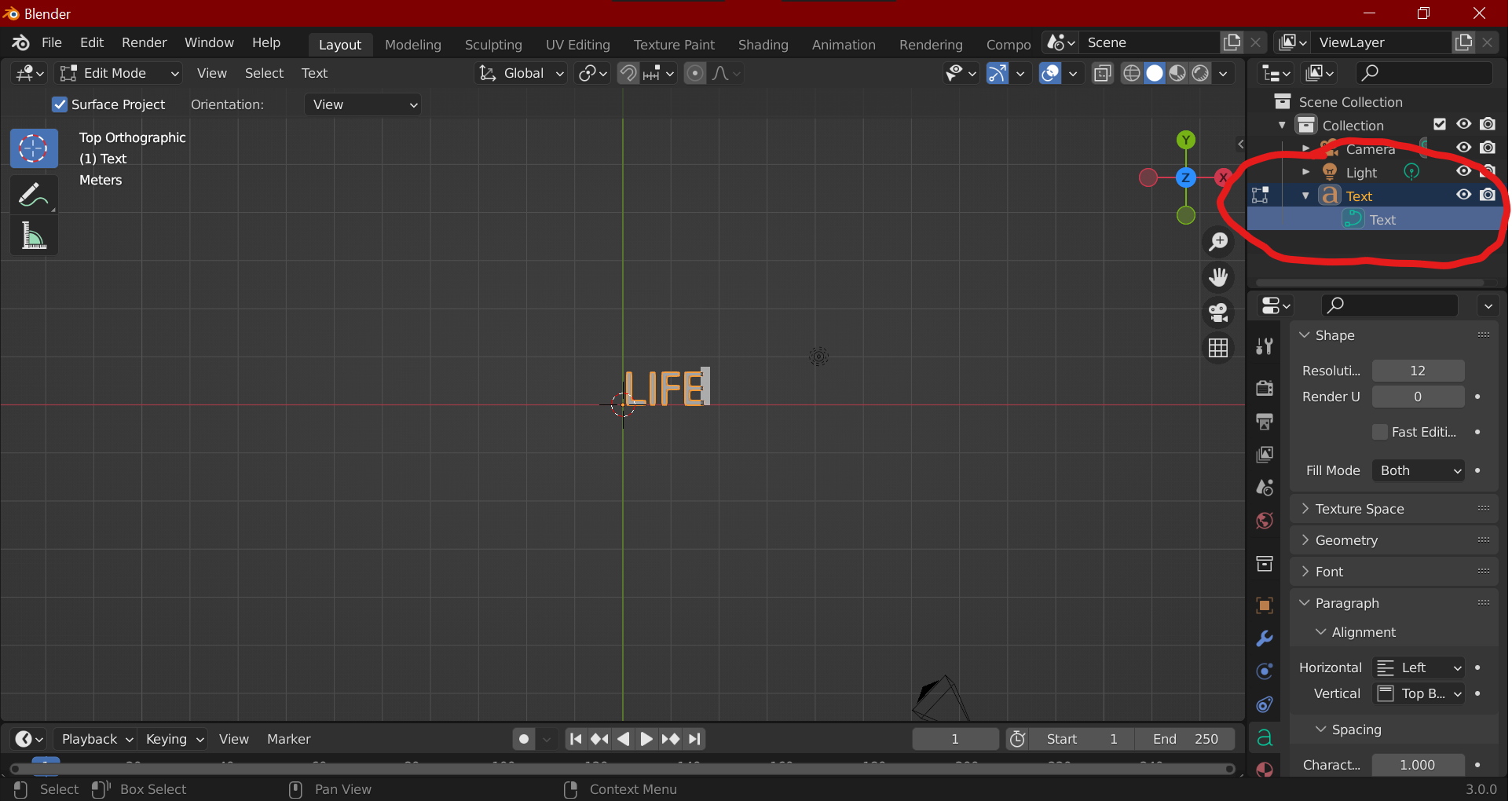
Task: Click the pan hand viewport icon
Action: click(1218, 277)
